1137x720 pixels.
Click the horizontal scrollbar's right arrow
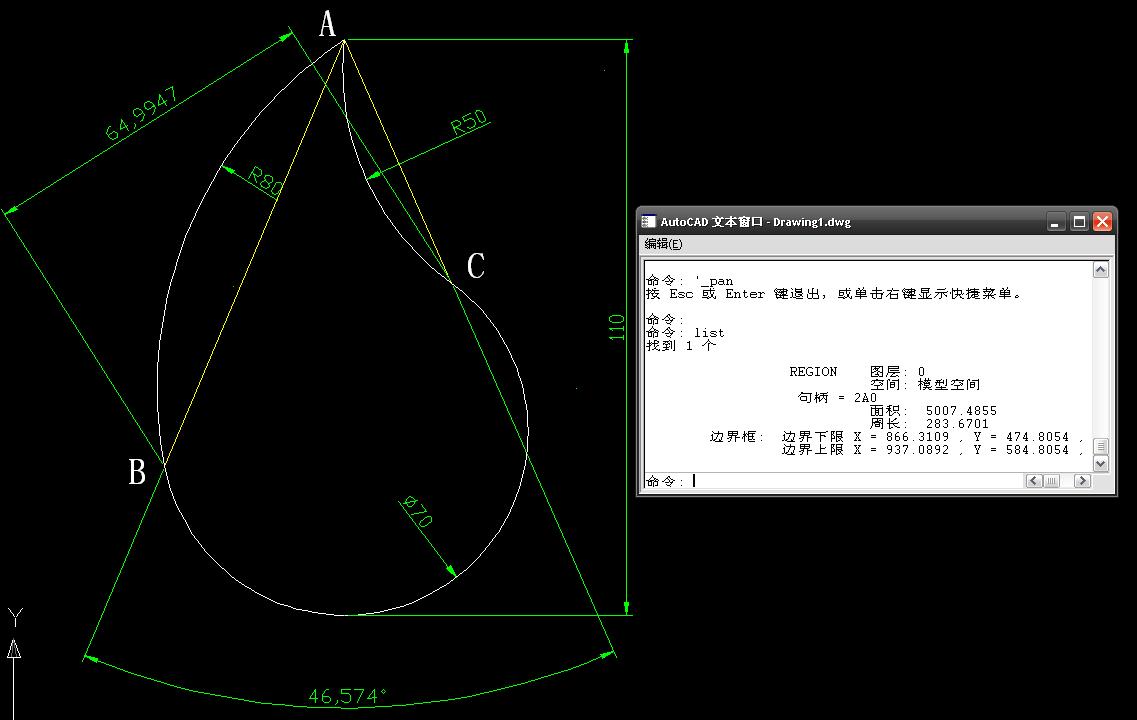coord(1082,481)
